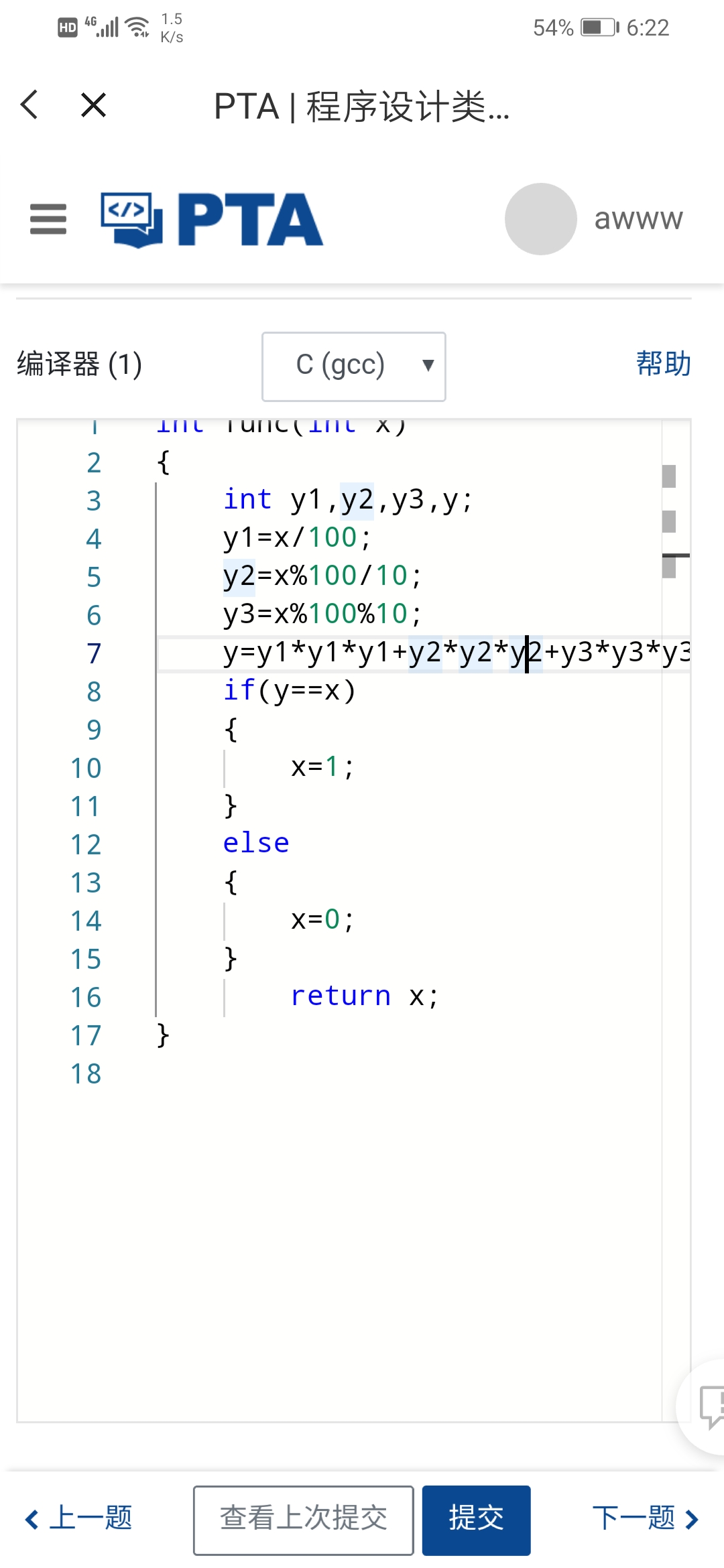Tap the Wi-Fi status icon
Image resolution: width=724 pixels, height=1568 pixels.
[x=138, y=27]
